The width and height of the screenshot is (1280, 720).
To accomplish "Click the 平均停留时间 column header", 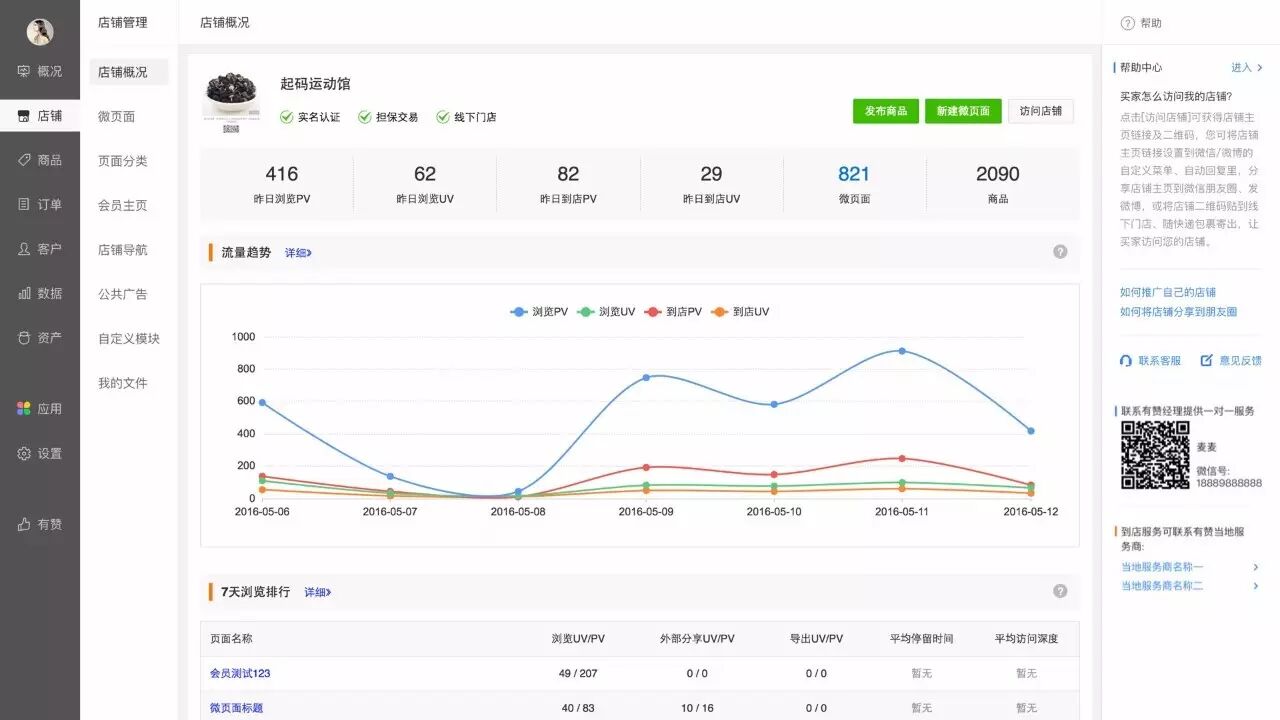I will click(921, 639).
